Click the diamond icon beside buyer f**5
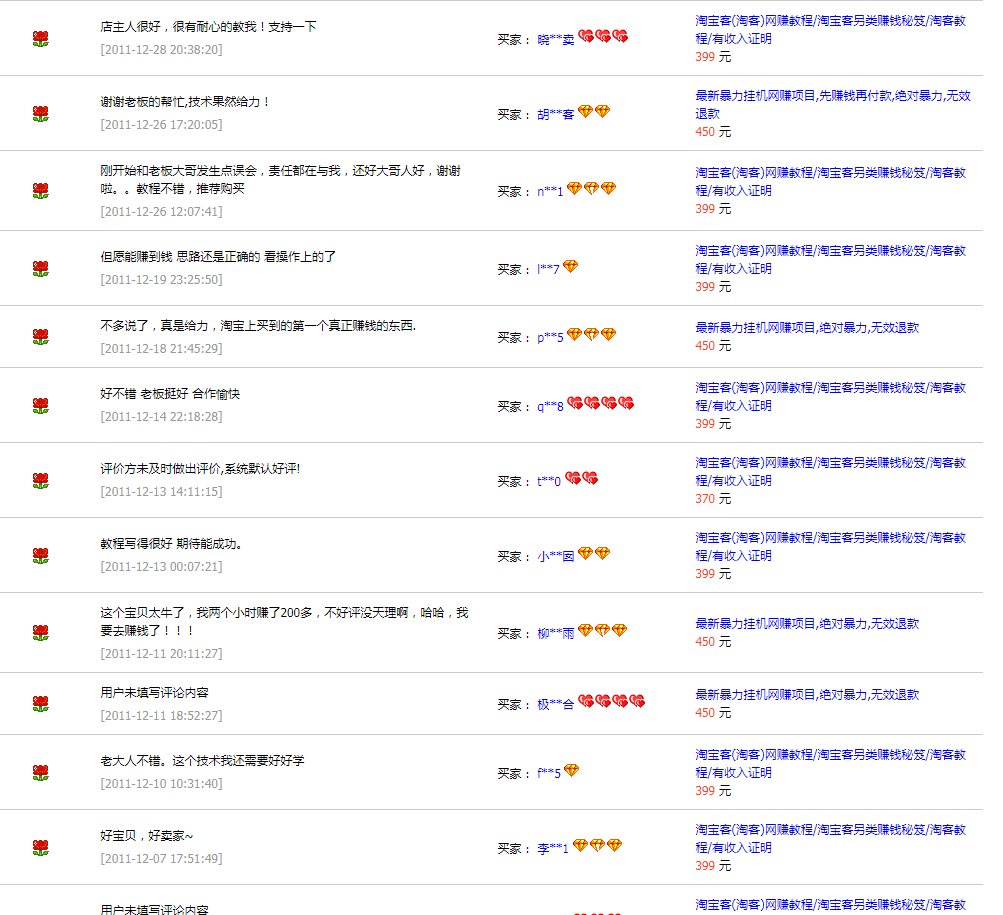The width and height of the screenshot is (1003, 915). pyautogui.click(x=571, y=771)
